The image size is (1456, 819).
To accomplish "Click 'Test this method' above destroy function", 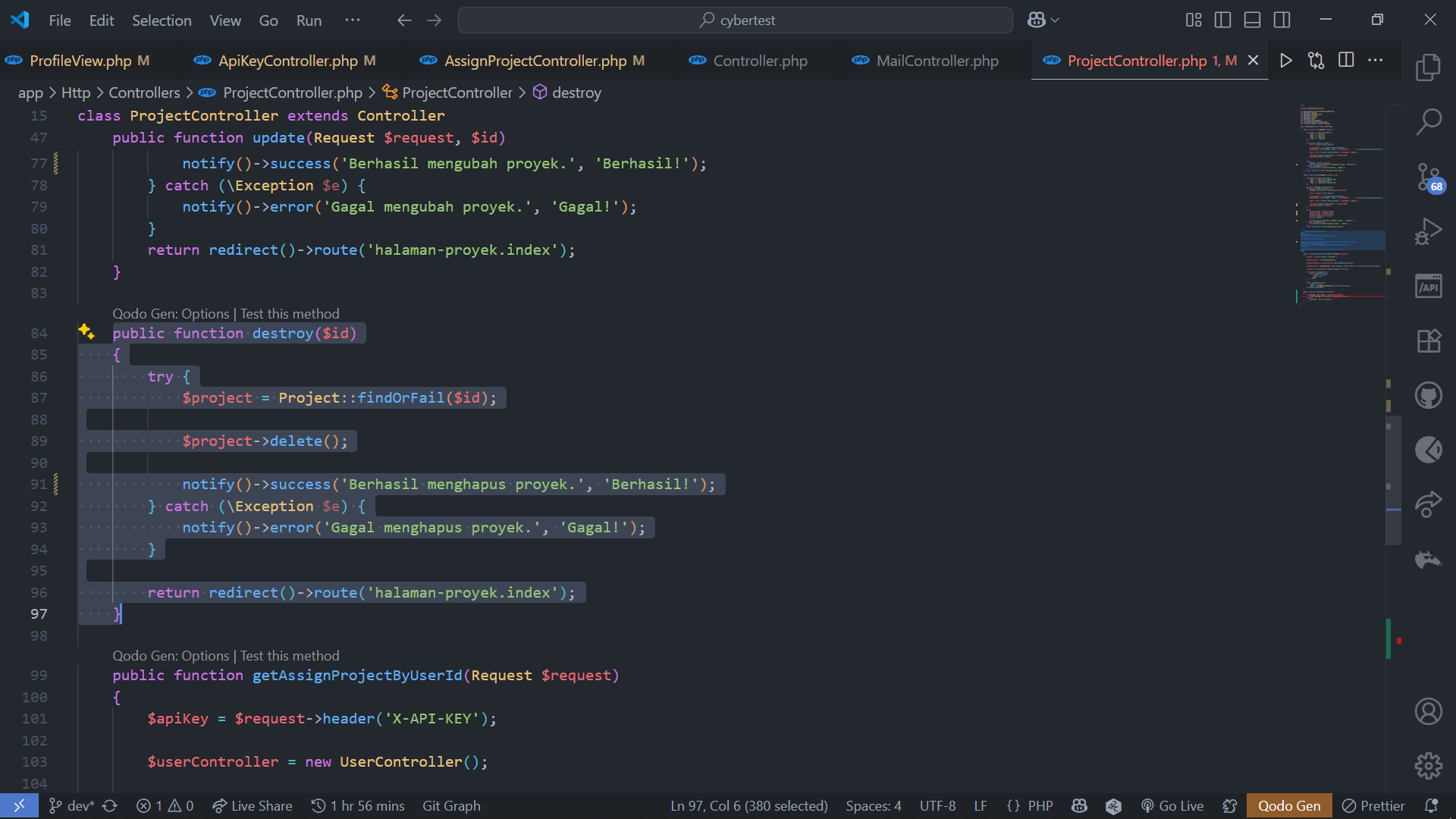I will click(x=290, y=314).
